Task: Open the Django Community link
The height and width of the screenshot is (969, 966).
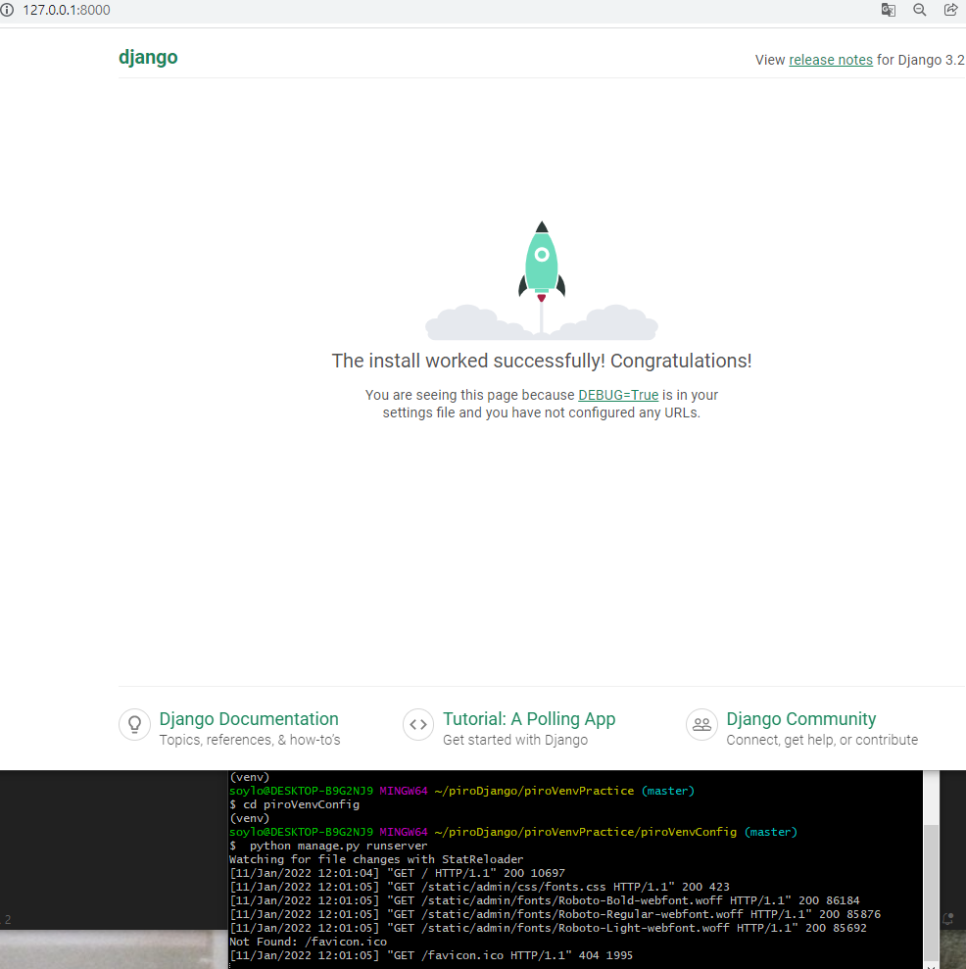Action: [x=801, y=719]
